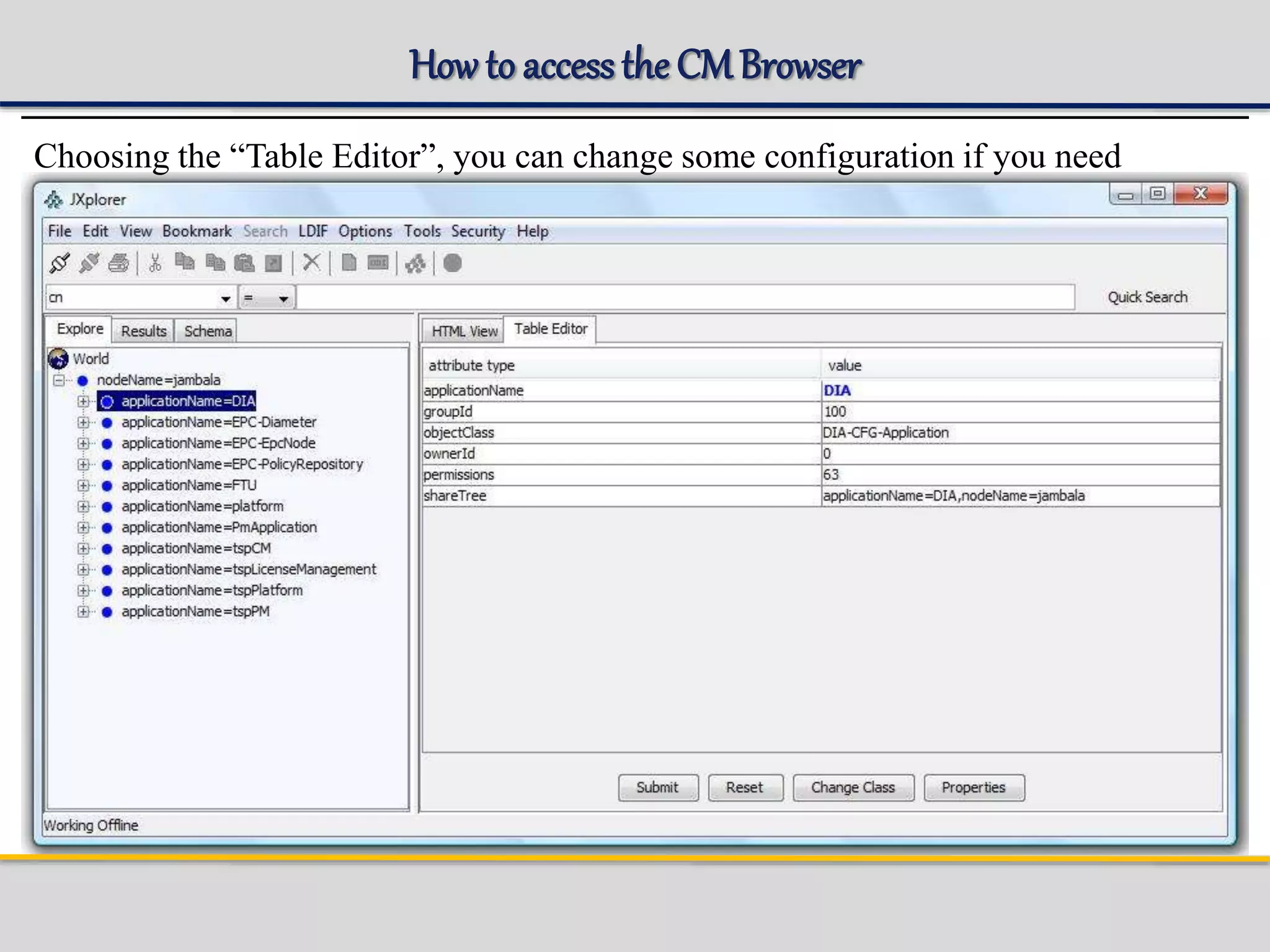The image size is (1270, 952).
Task: Expand the applicationName=DIA node
Action: (x=83, y=402)
